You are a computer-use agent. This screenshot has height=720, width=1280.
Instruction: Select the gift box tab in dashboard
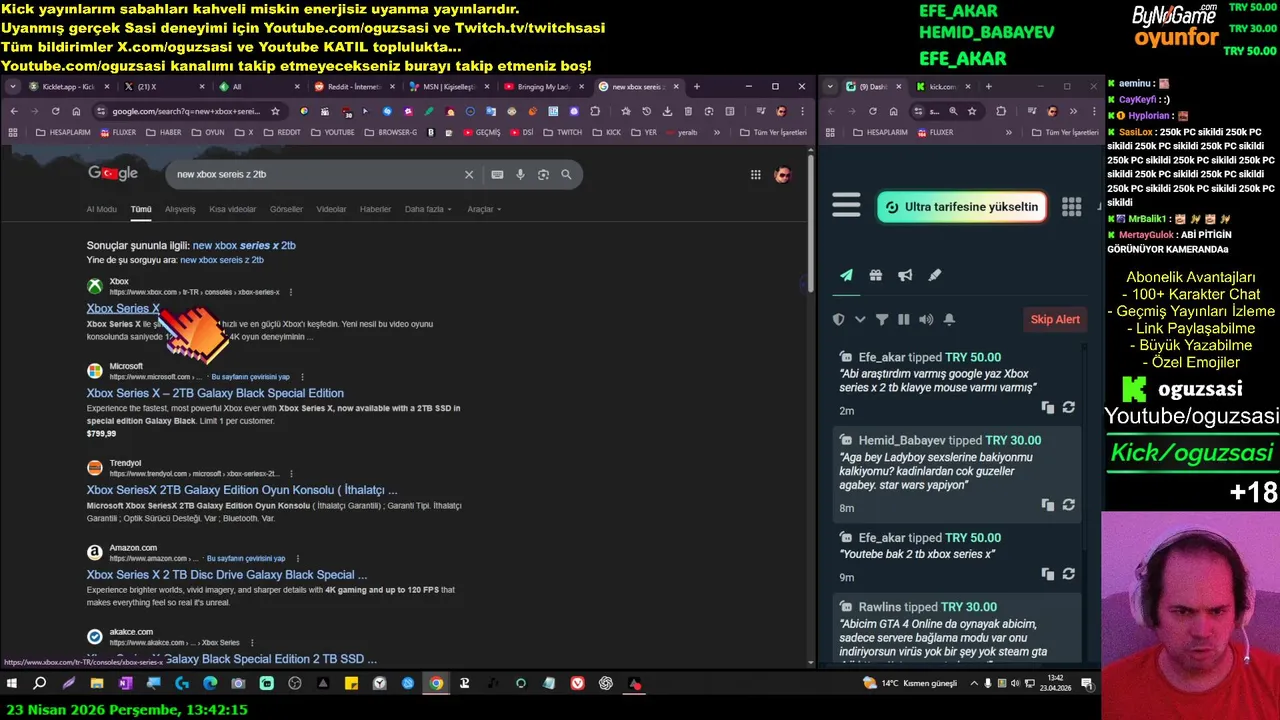pyautogui.click(x=876, y=275)
